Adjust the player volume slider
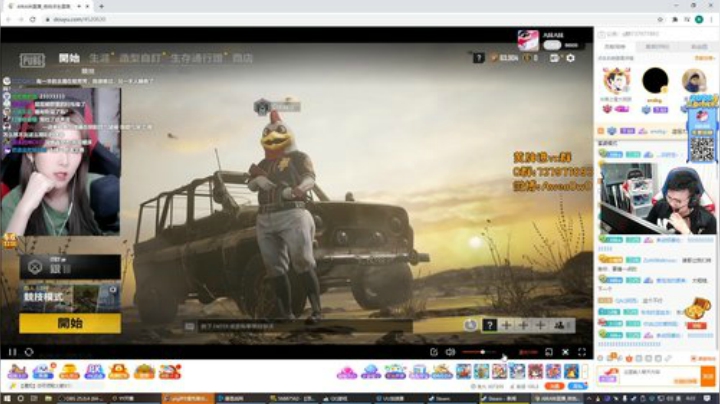 [479, 352]
